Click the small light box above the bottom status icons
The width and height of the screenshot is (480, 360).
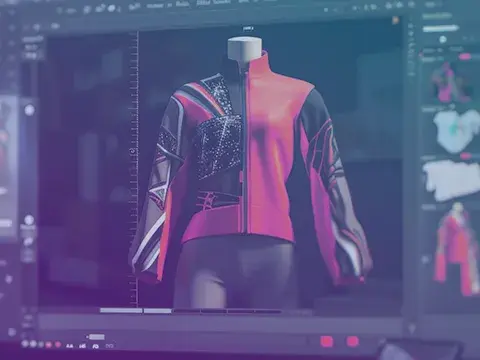tap(97, 337)
